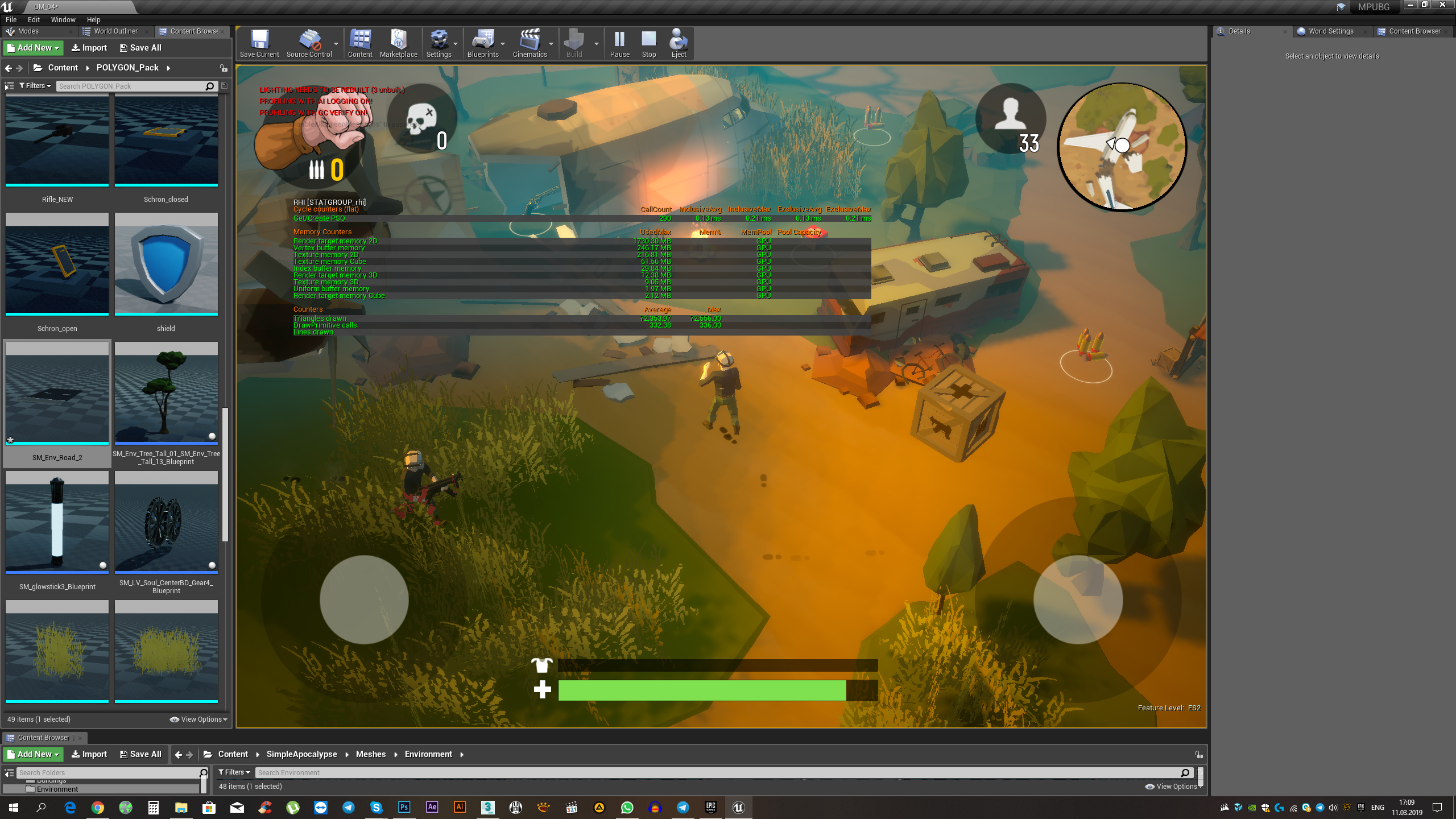This screenshot has height=819, width=1456.
Task: Eject from the player controller
Action: coord(679,43)
